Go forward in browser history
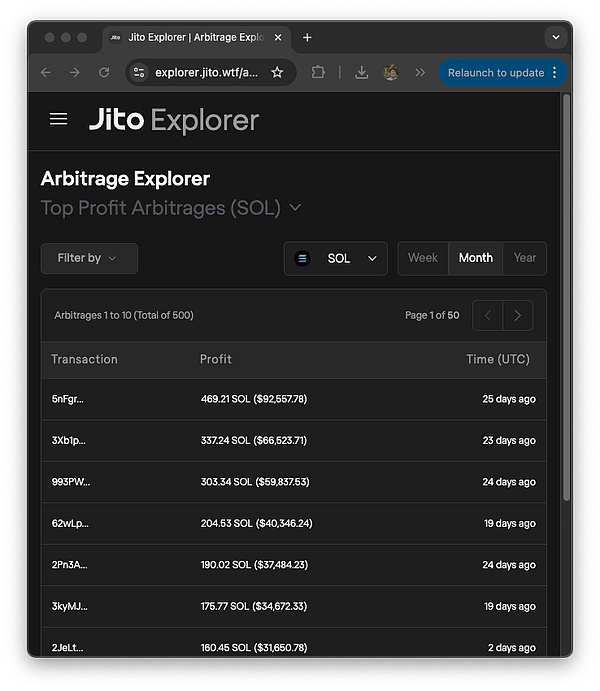Viewport: 600px width, 691px height. (75, 72)
